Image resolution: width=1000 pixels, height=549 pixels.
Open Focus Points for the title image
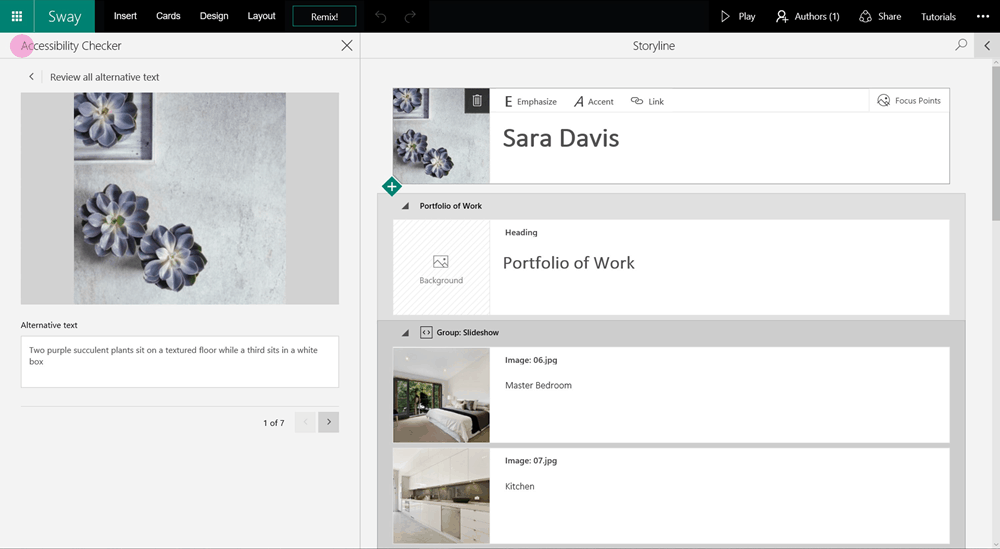[x=909, y=101]
